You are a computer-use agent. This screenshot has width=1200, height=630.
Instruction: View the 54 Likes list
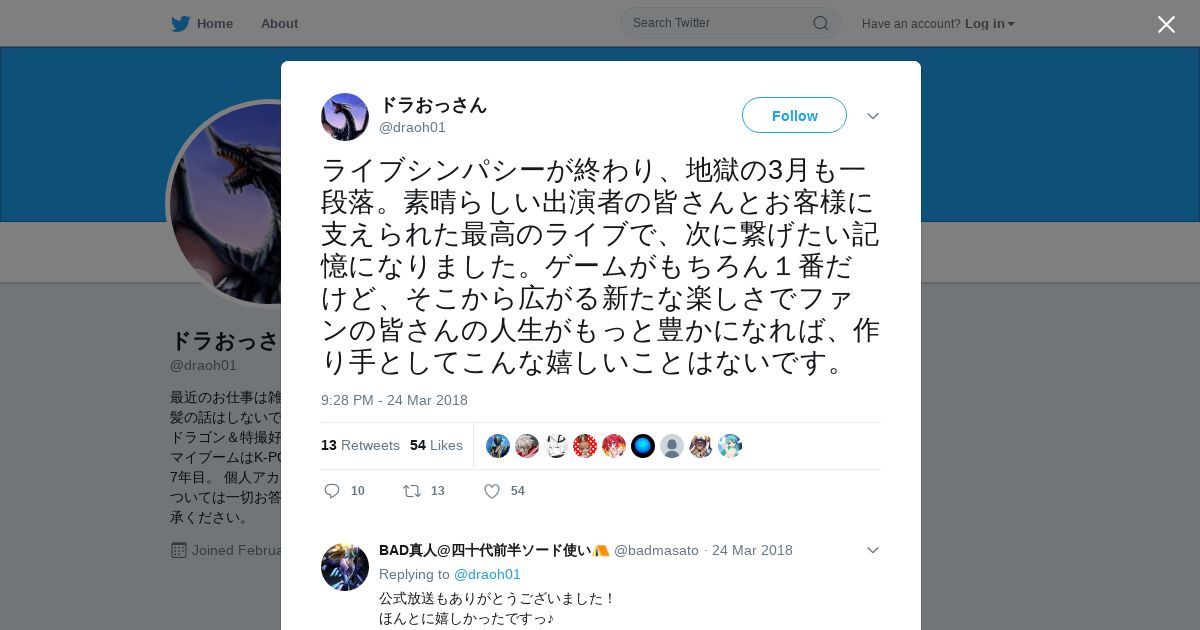click(436, 445)
